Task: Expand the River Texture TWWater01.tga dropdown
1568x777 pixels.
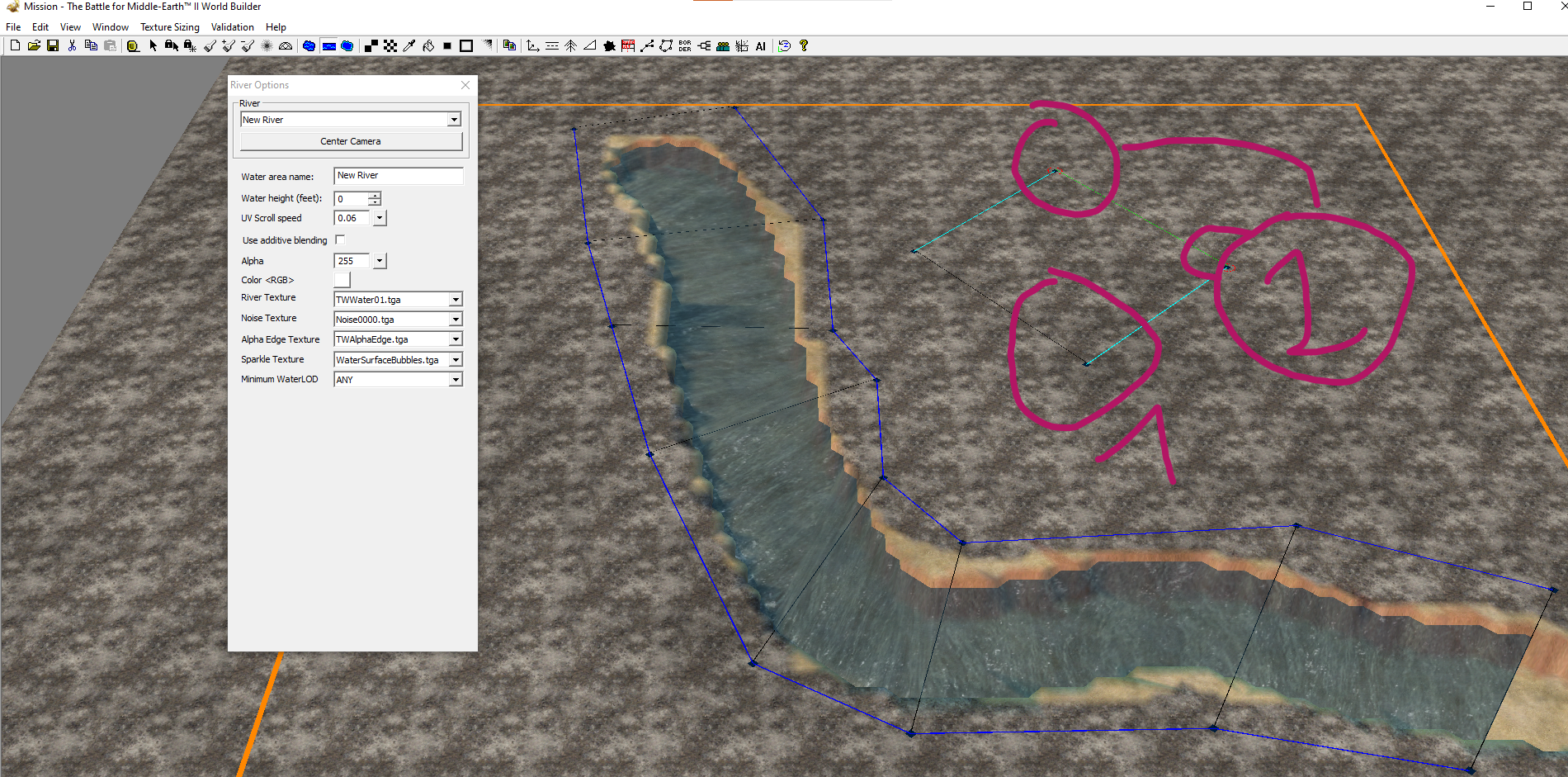Action: coord(456,299)
